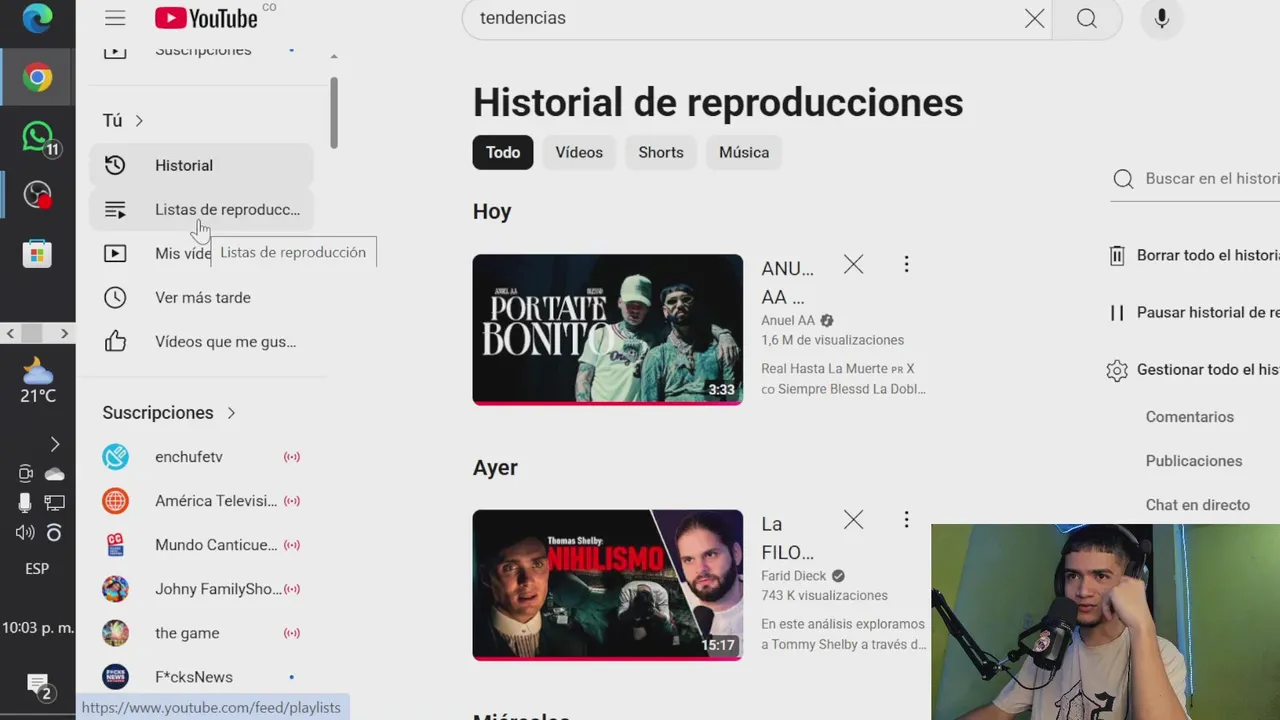Open the Portate Bonito video thumbnail
The height and width of the screenshot is (720, 1280).
click(607, 329)
